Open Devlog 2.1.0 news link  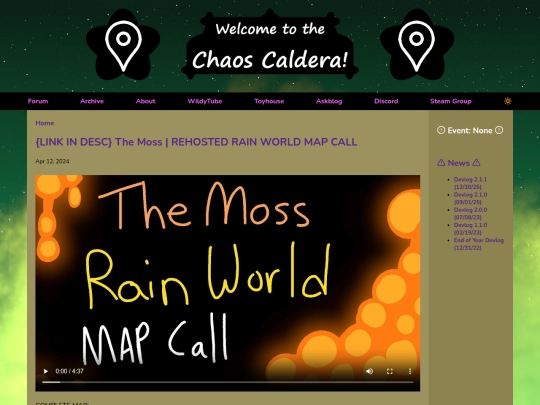tap(470, 198)
